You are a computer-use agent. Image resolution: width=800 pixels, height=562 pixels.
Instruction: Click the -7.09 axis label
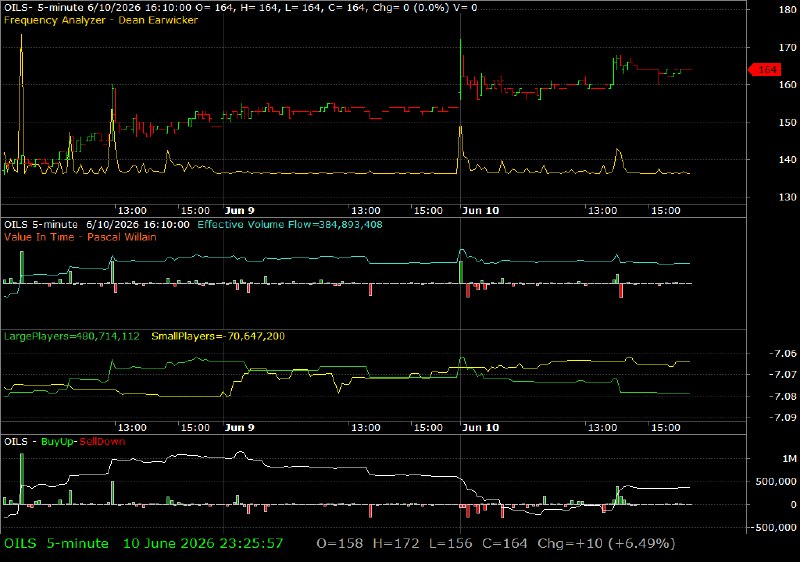783,417
